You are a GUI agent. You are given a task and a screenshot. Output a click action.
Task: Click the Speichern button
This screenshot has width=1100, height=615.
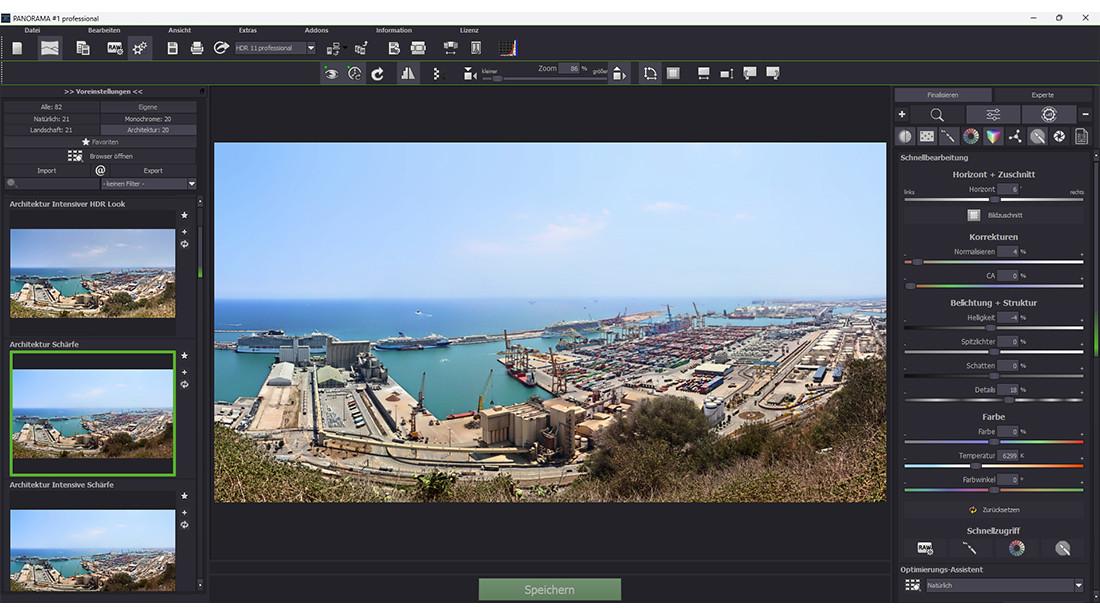550,589
